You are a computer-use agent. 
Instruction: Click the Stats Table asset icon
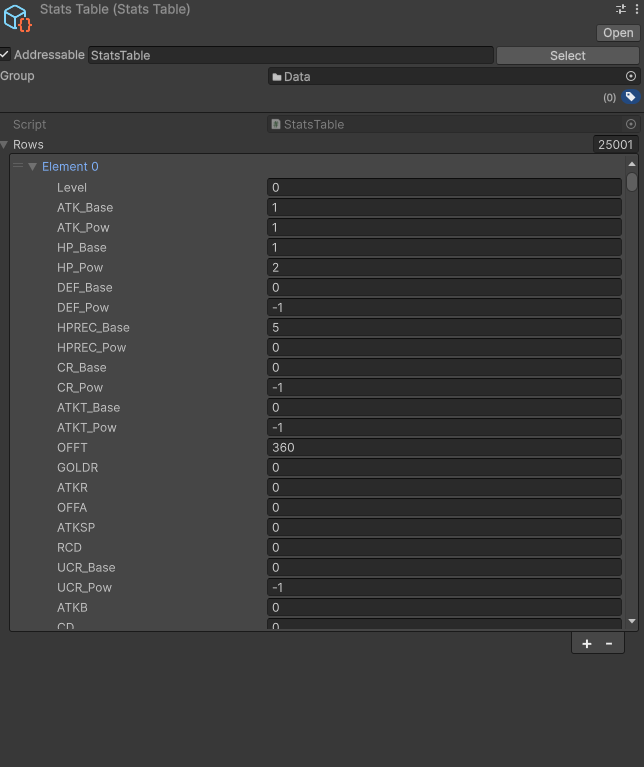click(x=17, y=18)
